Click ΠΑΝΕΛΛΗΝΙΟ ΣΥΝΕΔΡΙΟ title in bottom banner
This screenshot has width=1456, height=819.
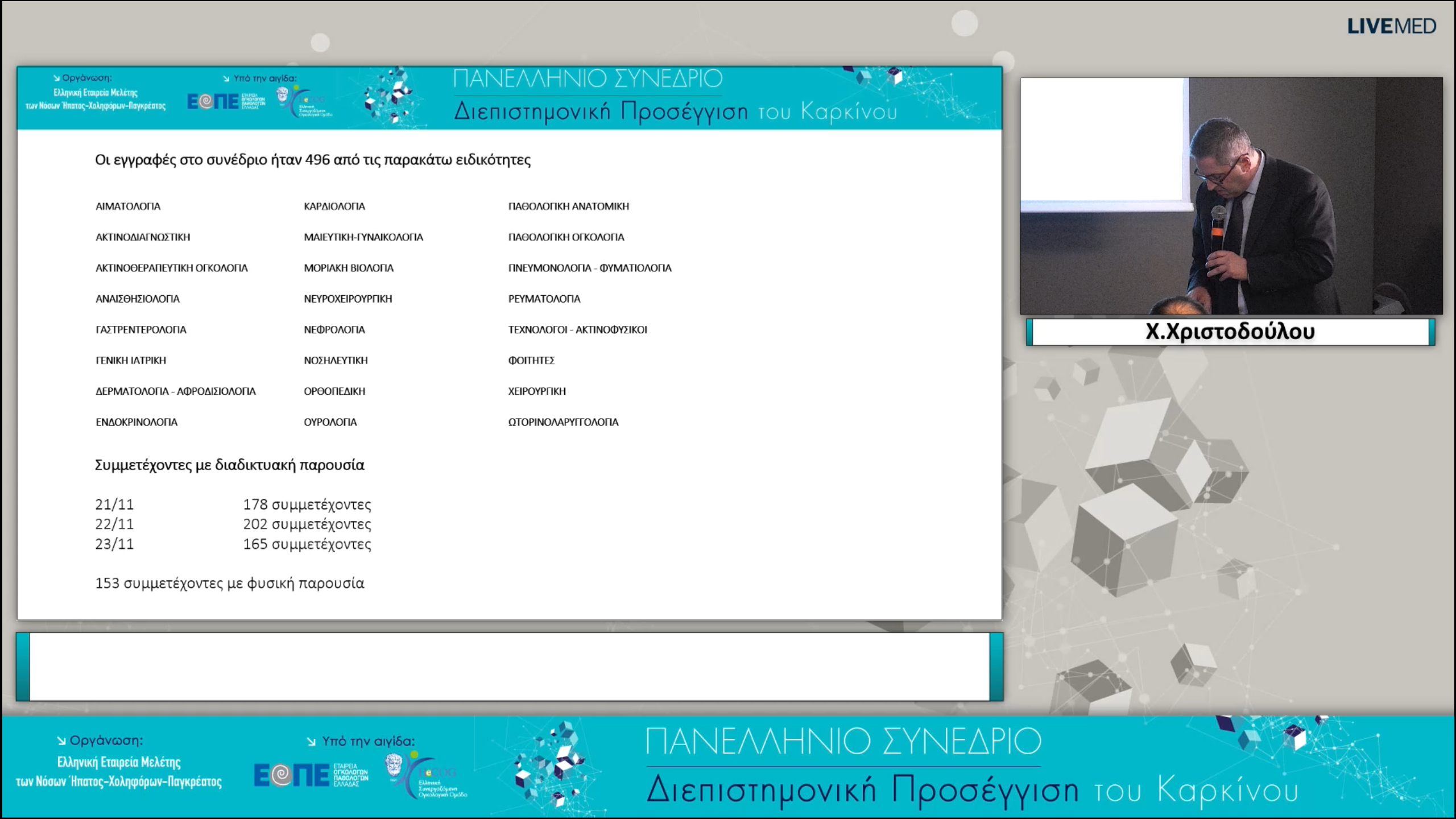pyautogui.click(x=843, y=741)
